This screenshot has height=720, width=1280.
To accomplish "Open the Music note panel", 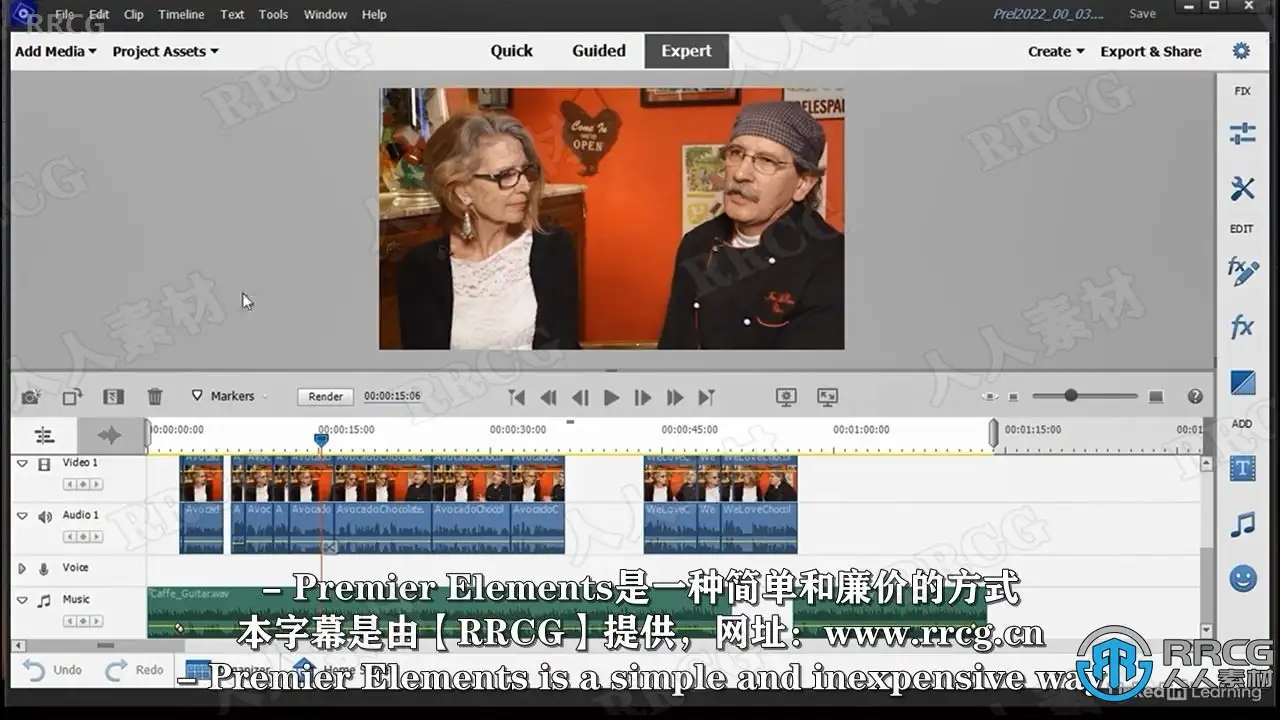I will (1242, 524).
